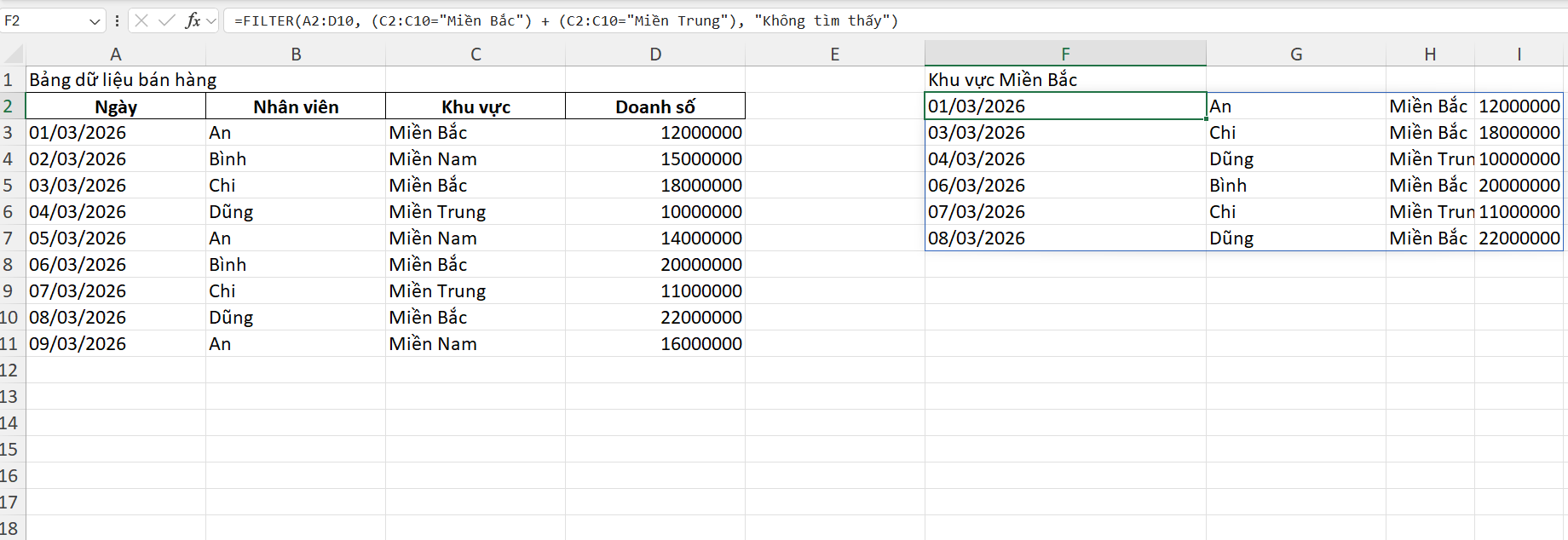Select cell F2 containing 01/03/2026
The height and width of the screenshot is (540, 1568).
(1065, 106)
